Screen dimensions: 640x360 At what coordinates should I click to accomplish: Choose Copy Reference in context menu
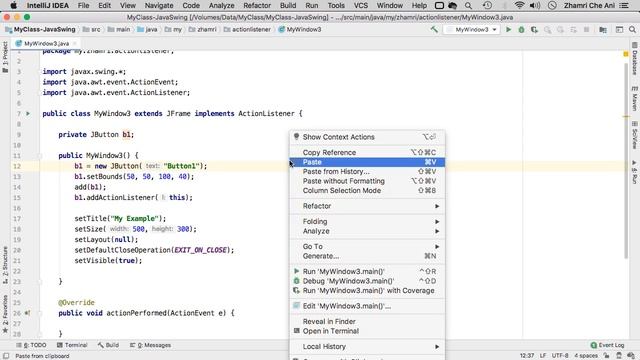click(x=367, y=152)
